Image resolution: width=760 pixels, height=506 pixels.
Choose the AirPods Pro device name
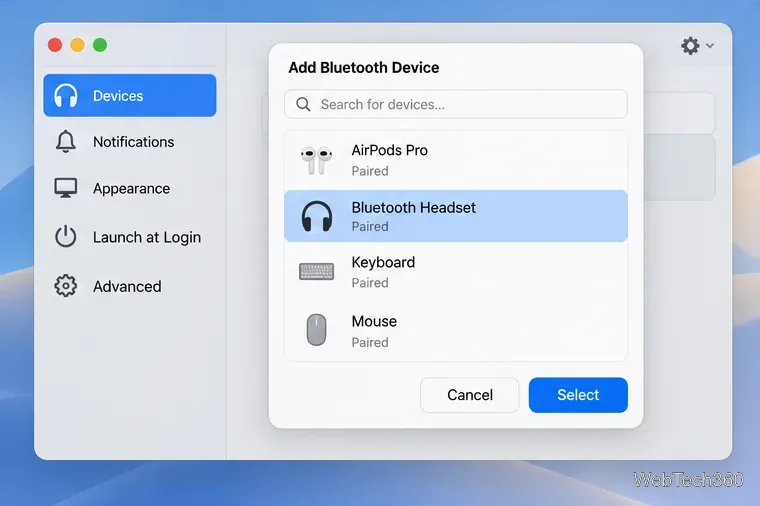(x=390, y=150)
